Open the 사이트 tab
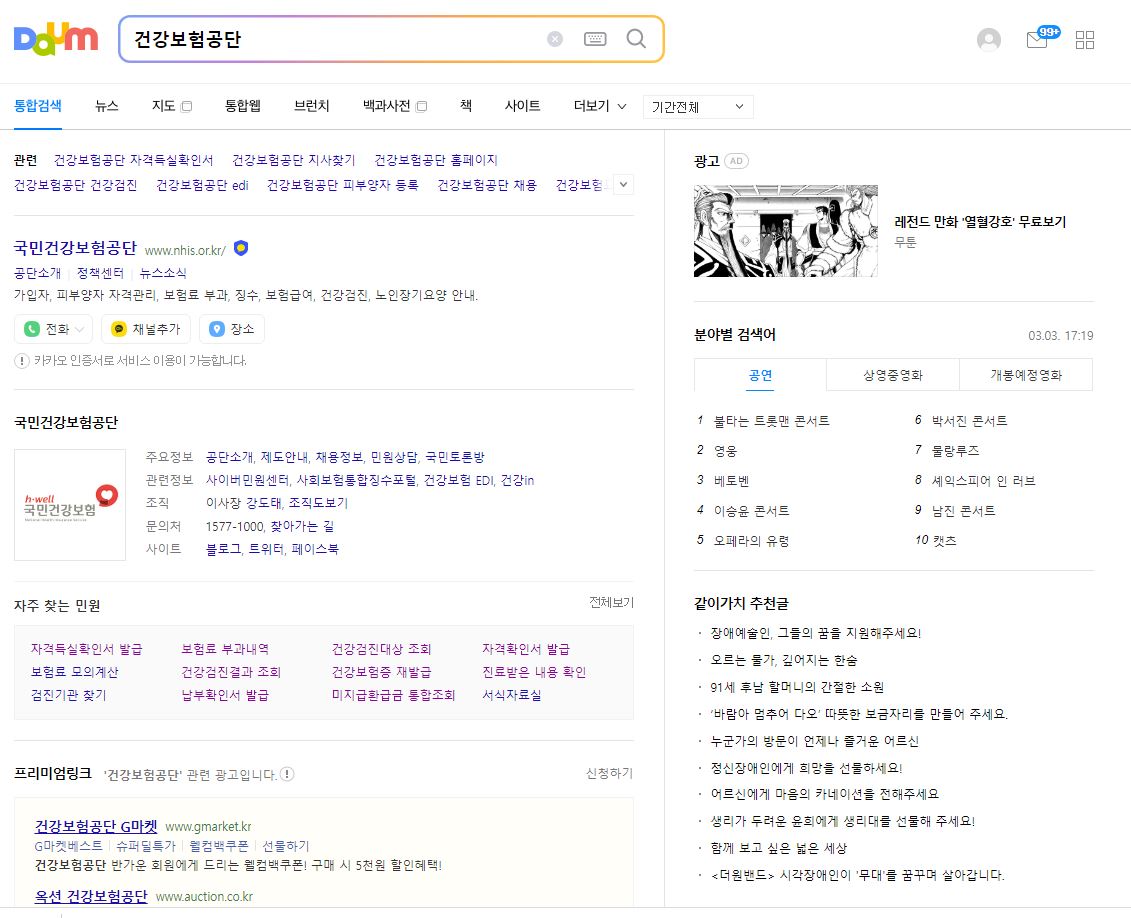1131x918 pixels. pos(522,106)
